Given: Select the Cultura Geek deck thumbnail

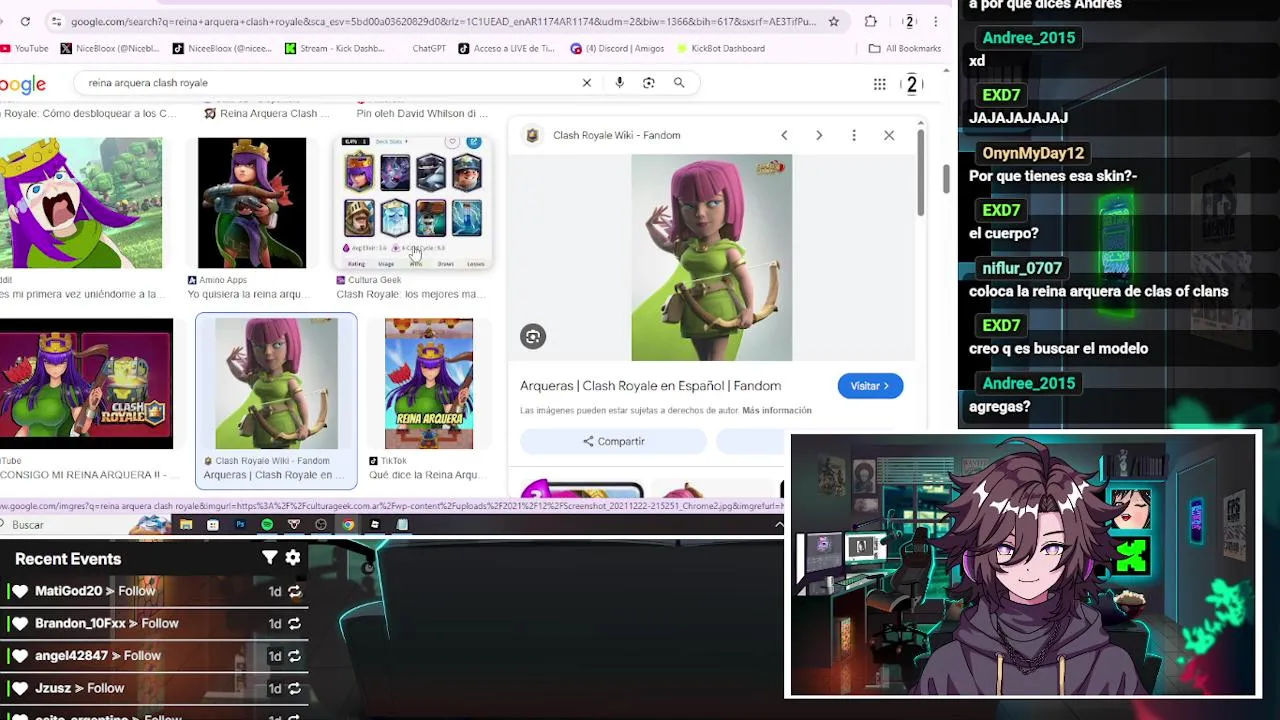Looking at the screenshot, I should coord(415,203).
